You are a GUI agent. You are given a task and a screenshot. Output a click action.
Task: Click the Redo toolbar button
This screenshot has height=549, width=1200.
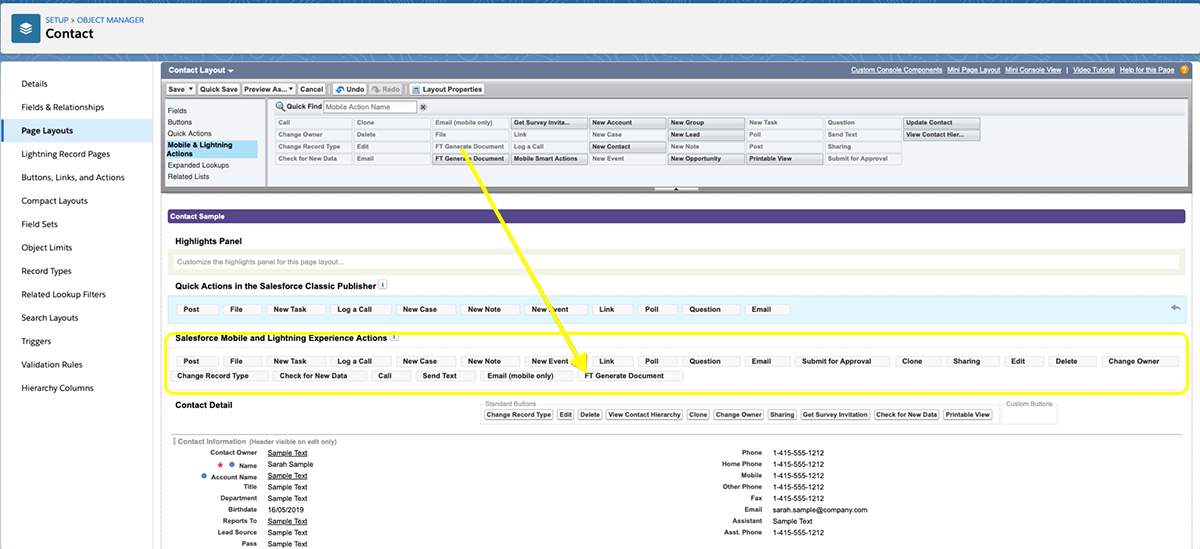(387, 89)
